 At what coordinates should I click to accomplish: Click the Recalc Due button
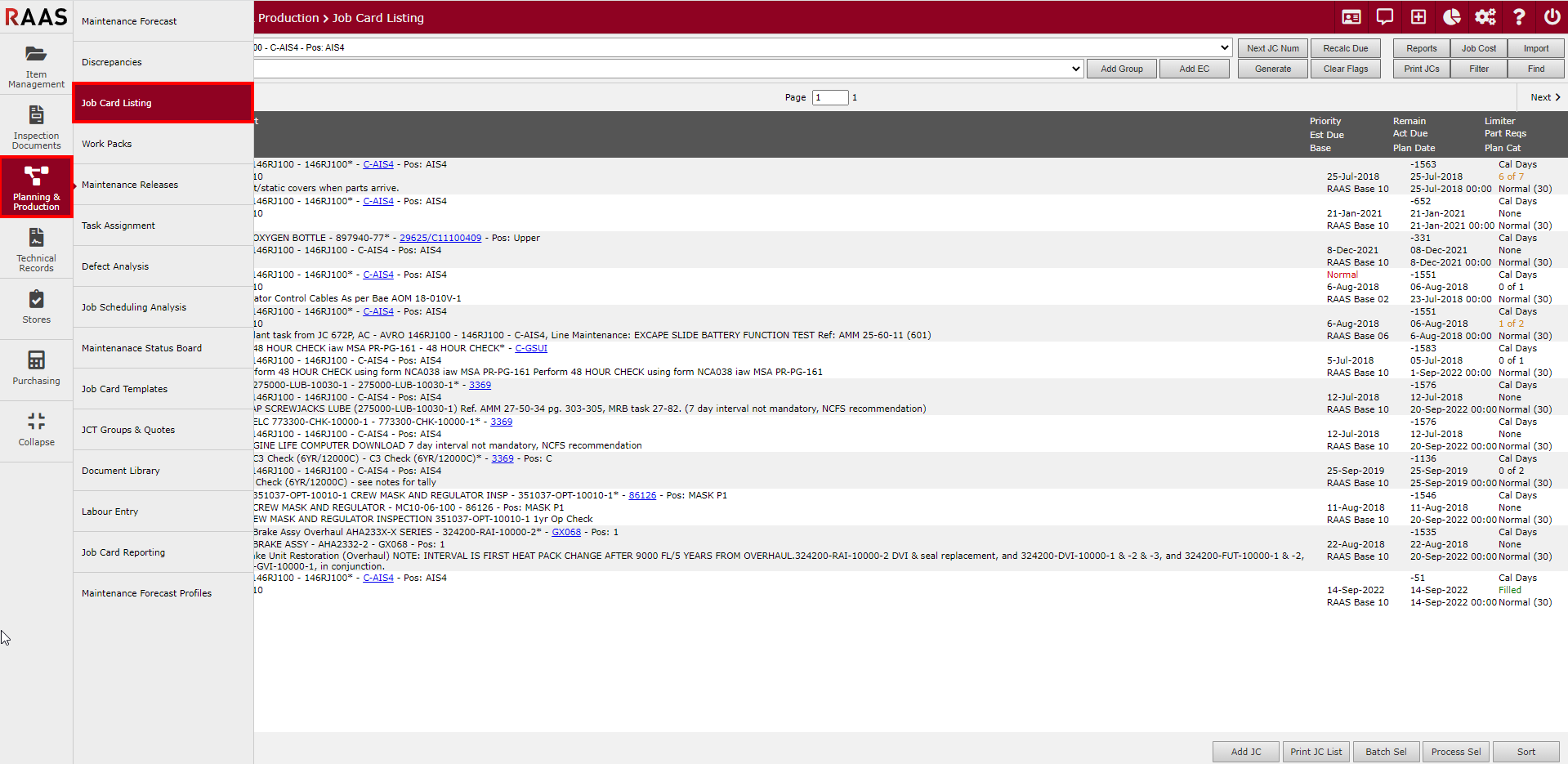point(1345,48)
